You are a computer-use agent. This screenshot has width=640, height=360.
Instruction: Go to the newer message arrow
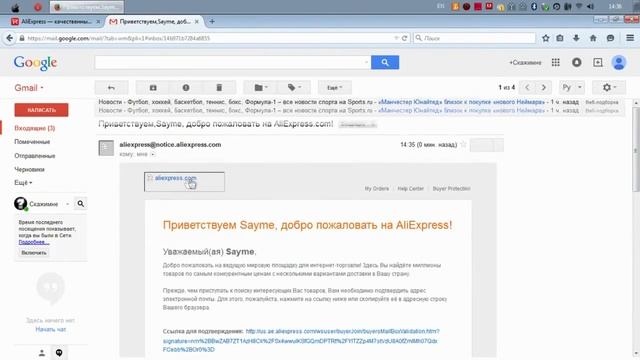[527, 87]
